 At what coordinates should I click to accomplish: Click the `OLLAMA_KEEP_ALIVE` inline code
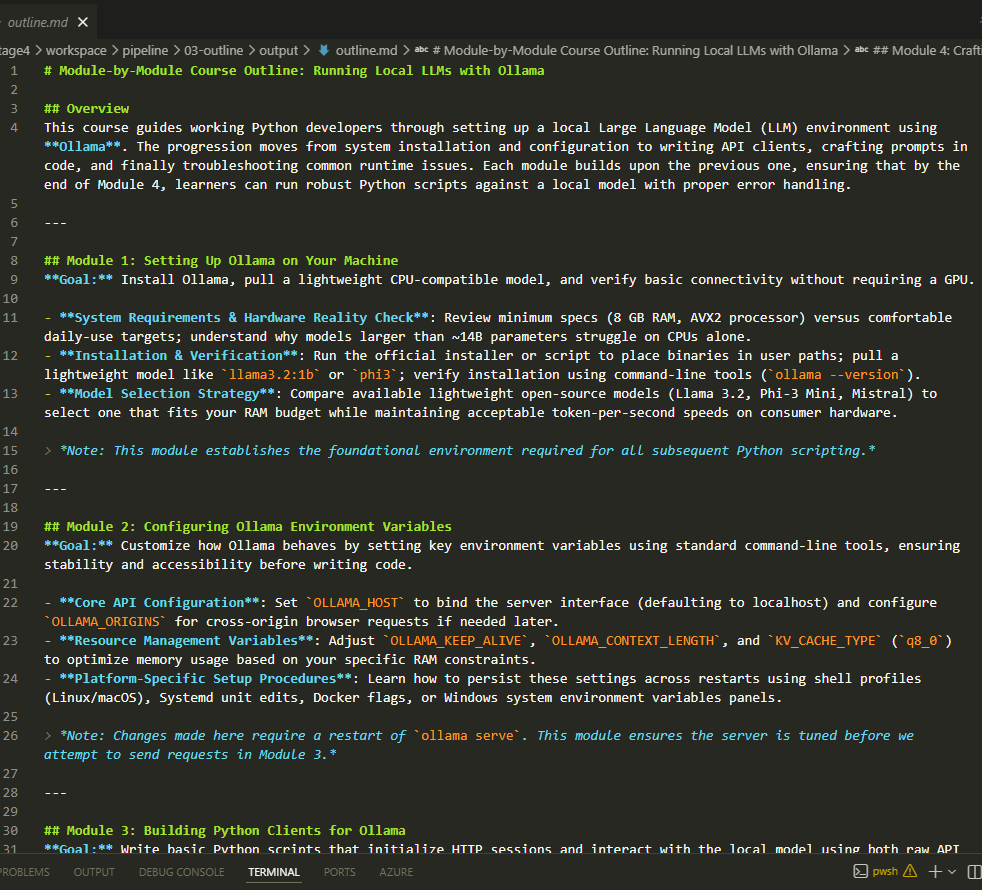(x=456, y=640)
